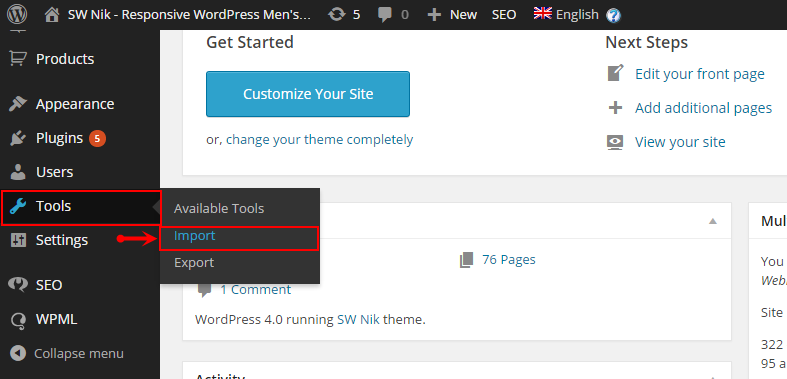787x379 pixels.
Task: Follow change your theme completely link
Action: pyautogui.click(x=320, y=140)
